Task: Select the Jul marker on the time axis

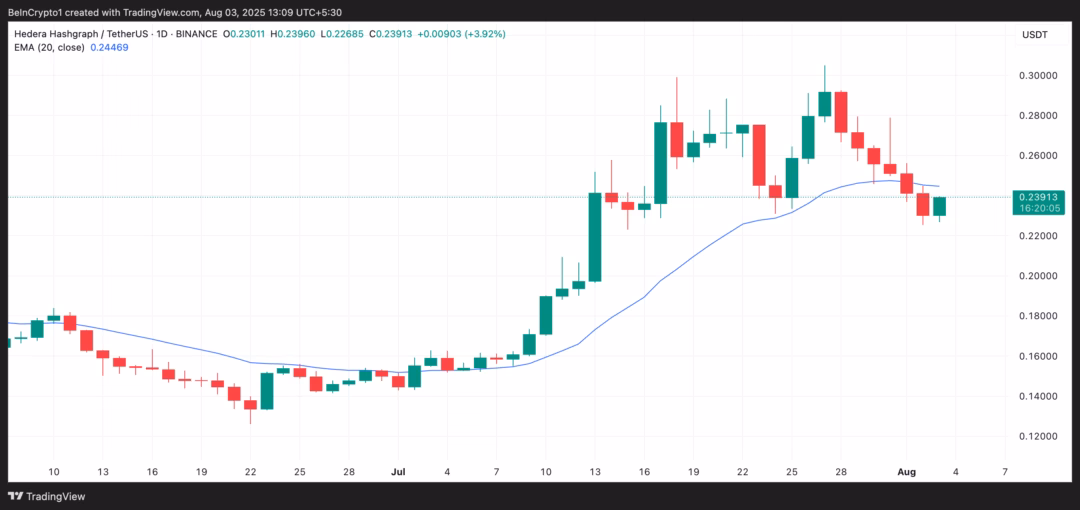Action: point(399,471)
